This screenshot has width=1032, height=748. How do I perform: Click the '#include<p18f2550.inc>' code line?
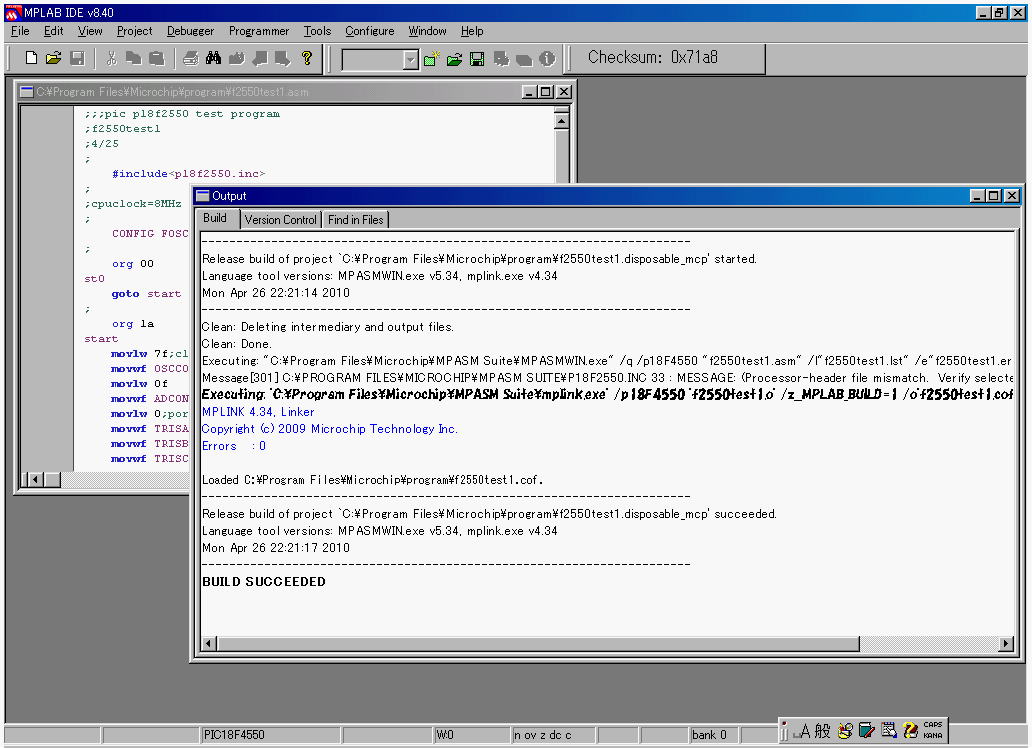pos(188,174)
